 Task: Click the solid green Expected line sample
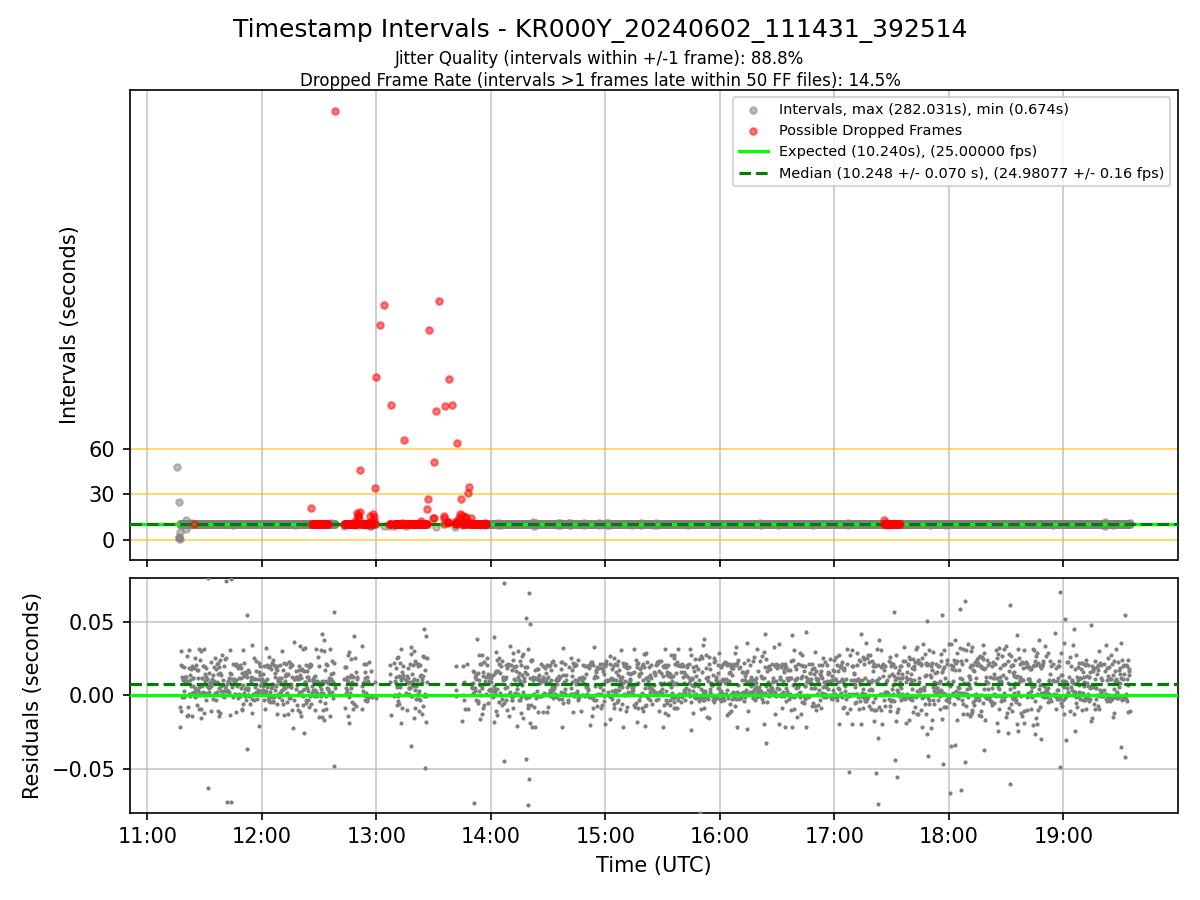click(x=754, y=152)
